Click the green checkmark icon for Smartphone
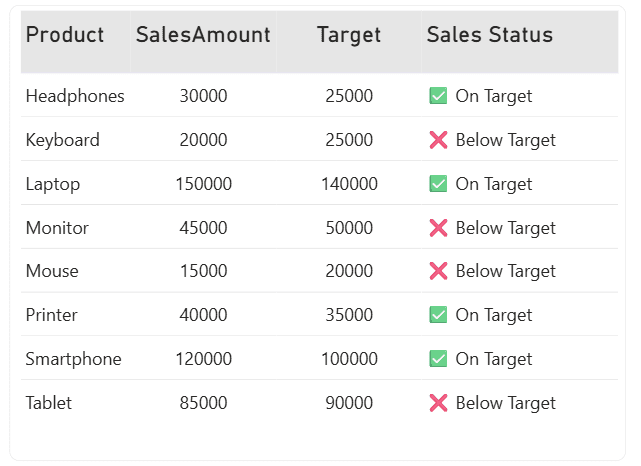The width and height of the screenshot is (641, 466). (x=437, y=359)
